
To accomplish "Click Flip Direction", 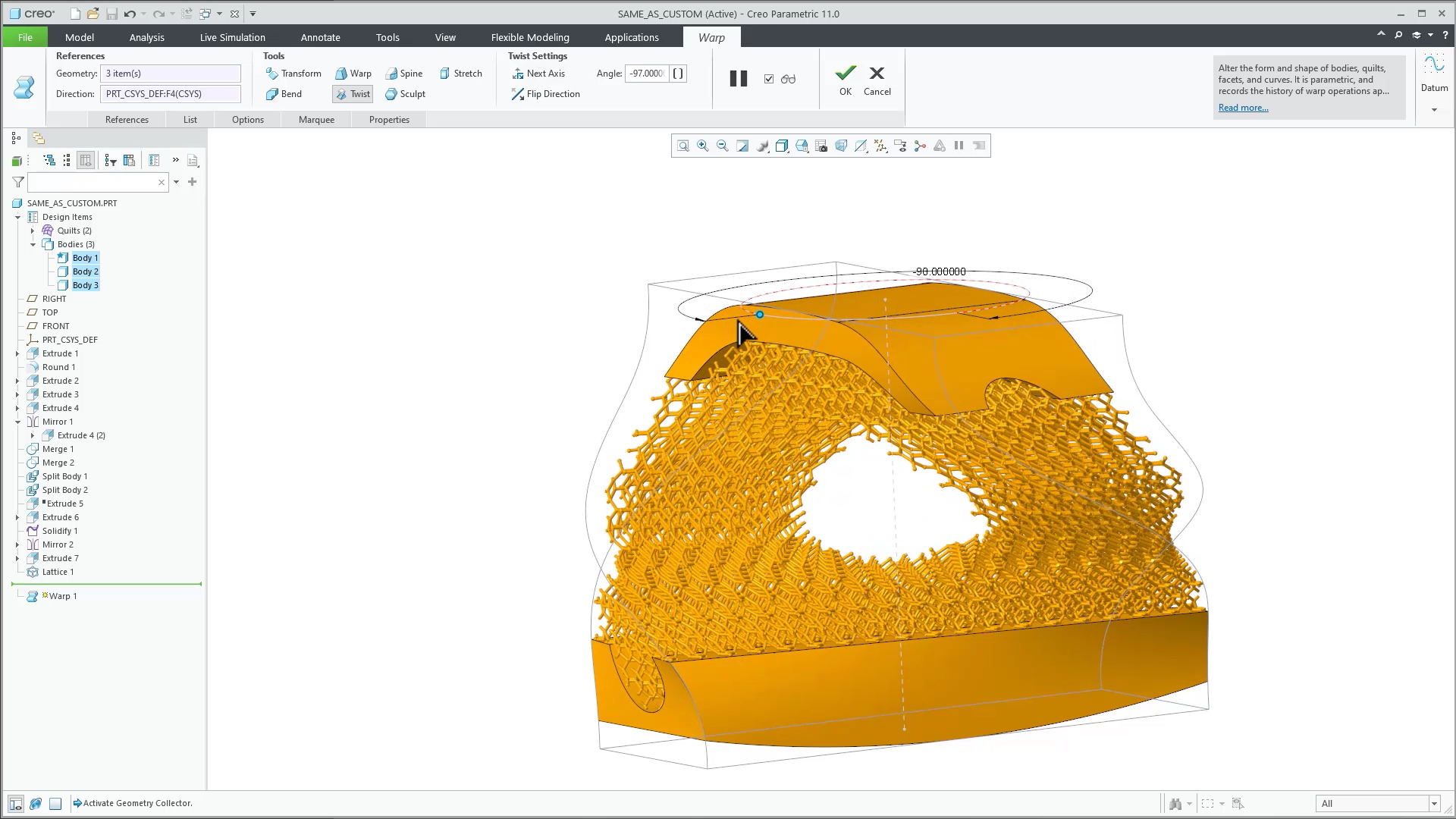I will tap(546, 94).
